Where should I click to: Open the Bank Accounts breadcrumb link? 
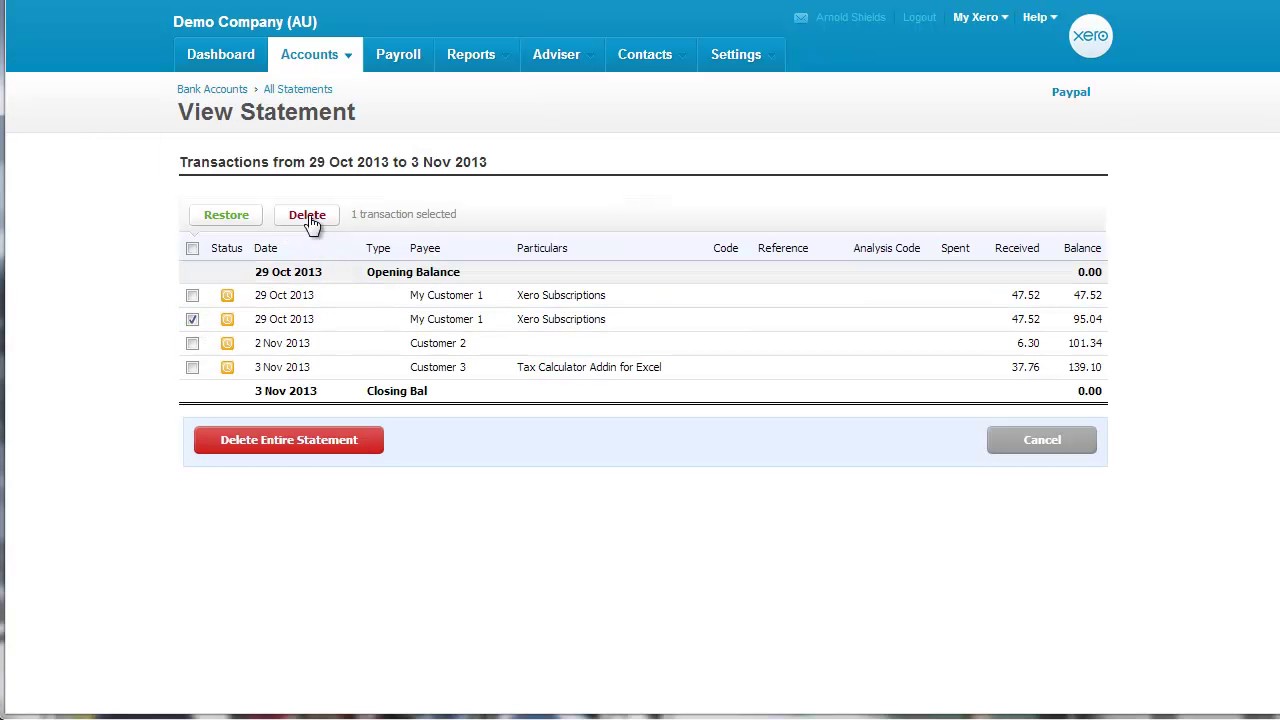tap(212, 89)
